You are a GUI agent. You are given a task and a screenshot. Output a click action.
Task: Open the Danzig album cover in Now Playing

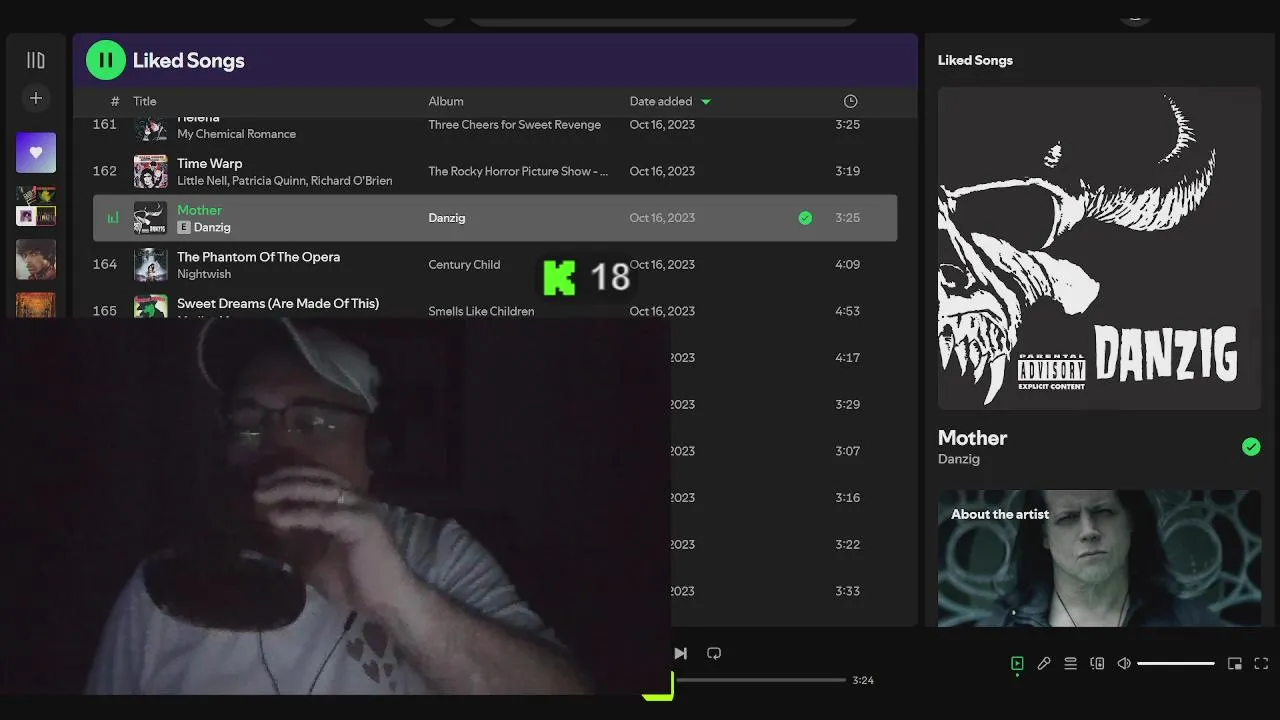click(1100, 248)
